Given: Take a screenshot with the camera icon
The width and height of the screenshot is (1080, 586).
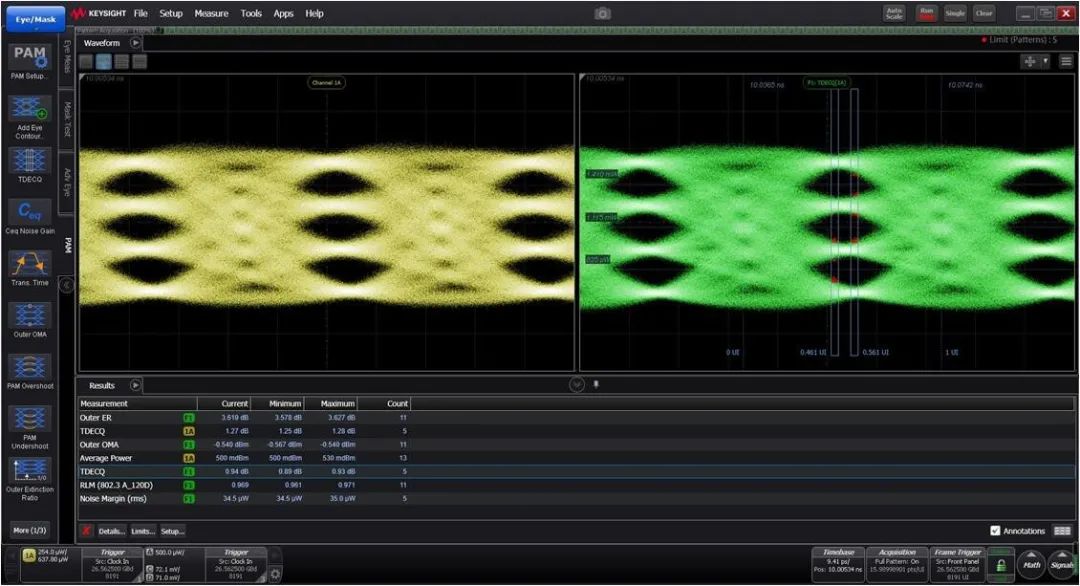Looking at the screenshot, I should [x=602, y=14].
